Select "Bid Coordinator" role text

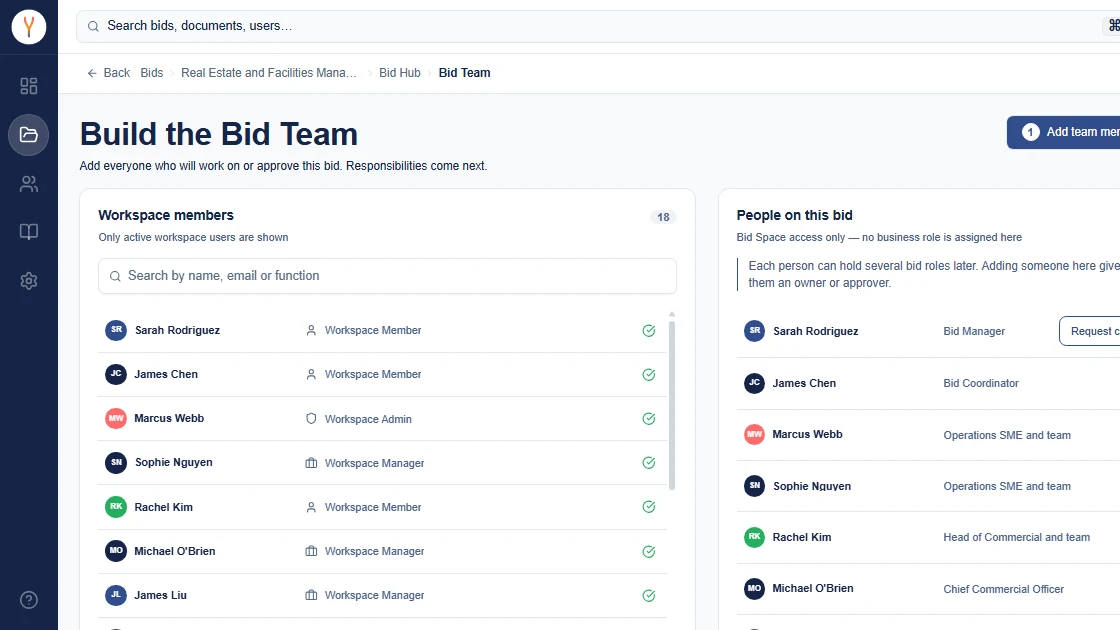981,383
